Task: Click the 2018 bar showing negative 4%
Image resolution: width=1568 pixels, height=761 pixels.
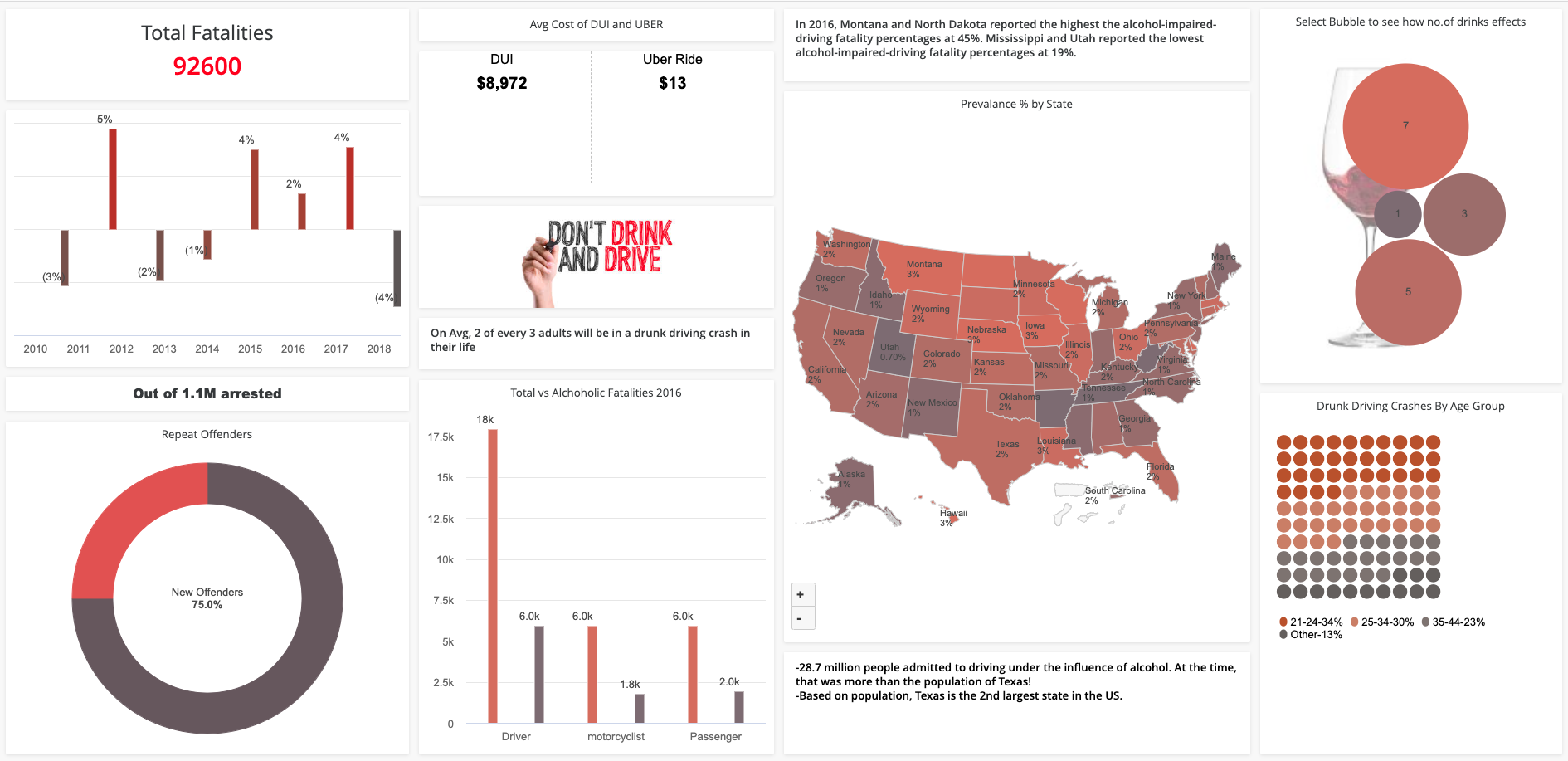Action: pos(397,267)
